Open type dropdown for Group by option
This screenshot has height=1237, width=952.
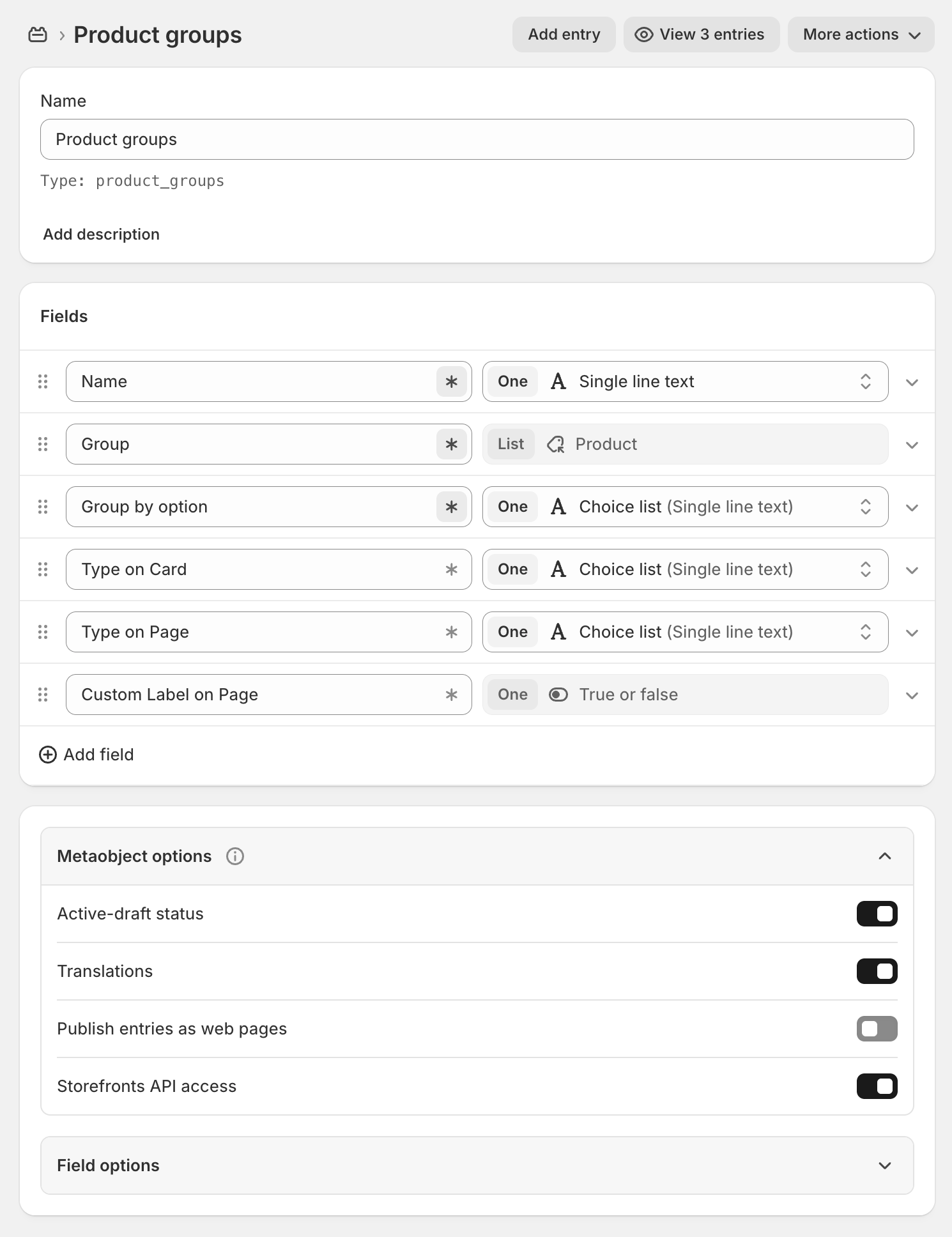(x=685, y=507)
